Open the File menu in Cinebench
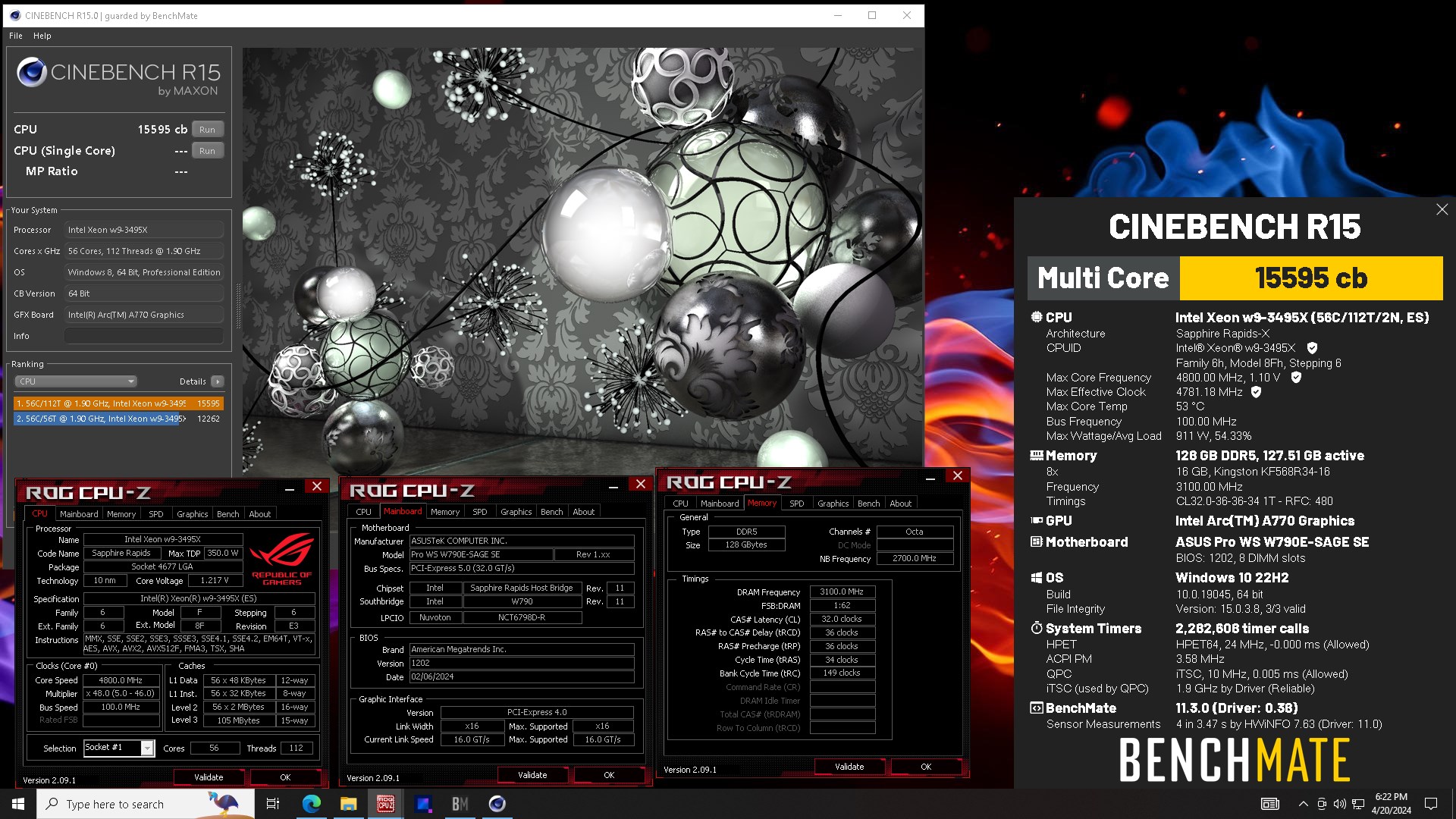The width and height of the screenshot is (1456, 819). 16,36
